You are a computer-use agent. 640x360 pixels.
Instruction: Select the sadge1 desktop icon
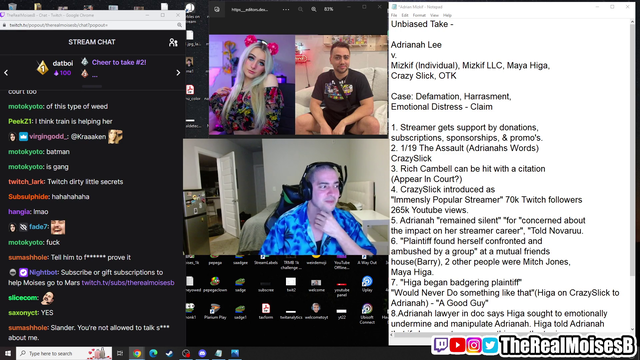coord(240,311)
